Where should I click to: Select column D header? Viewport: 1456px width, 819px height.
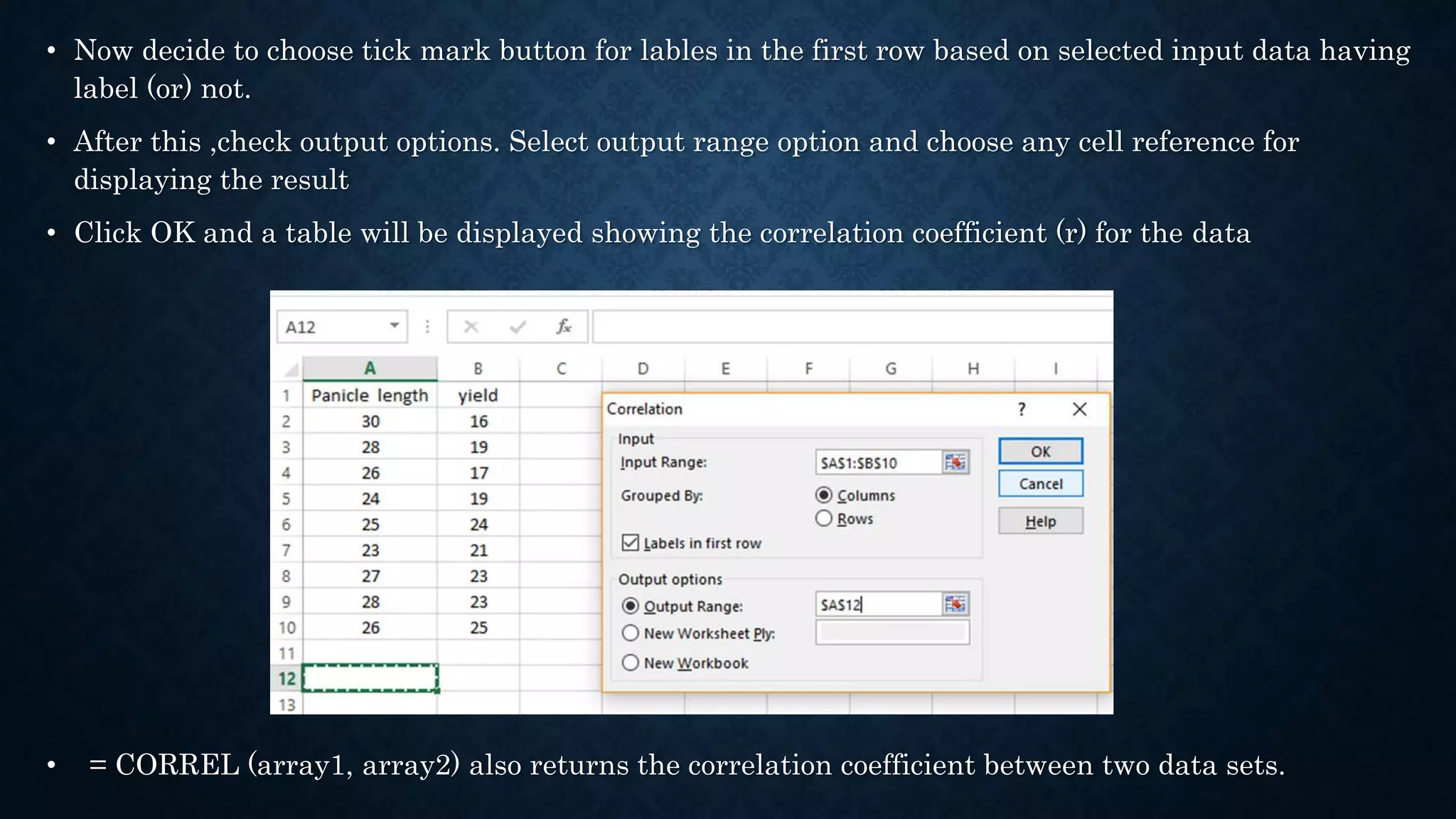(x=643, y=369)
